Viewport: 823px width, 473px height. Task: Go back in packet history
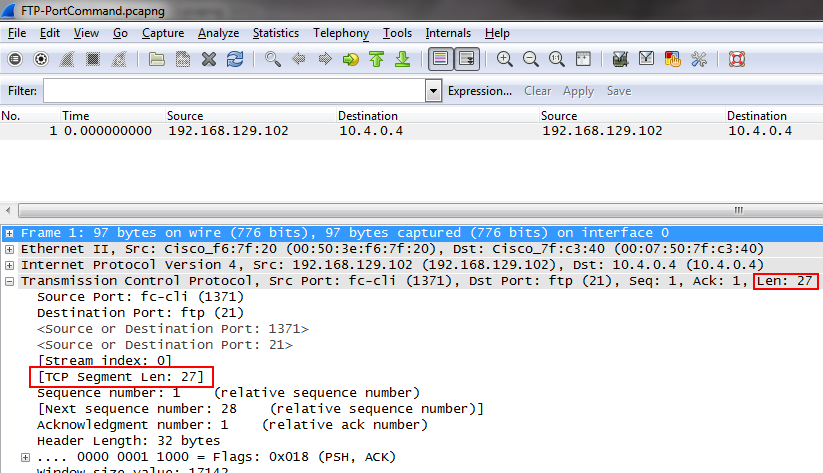tap(299, 59)
